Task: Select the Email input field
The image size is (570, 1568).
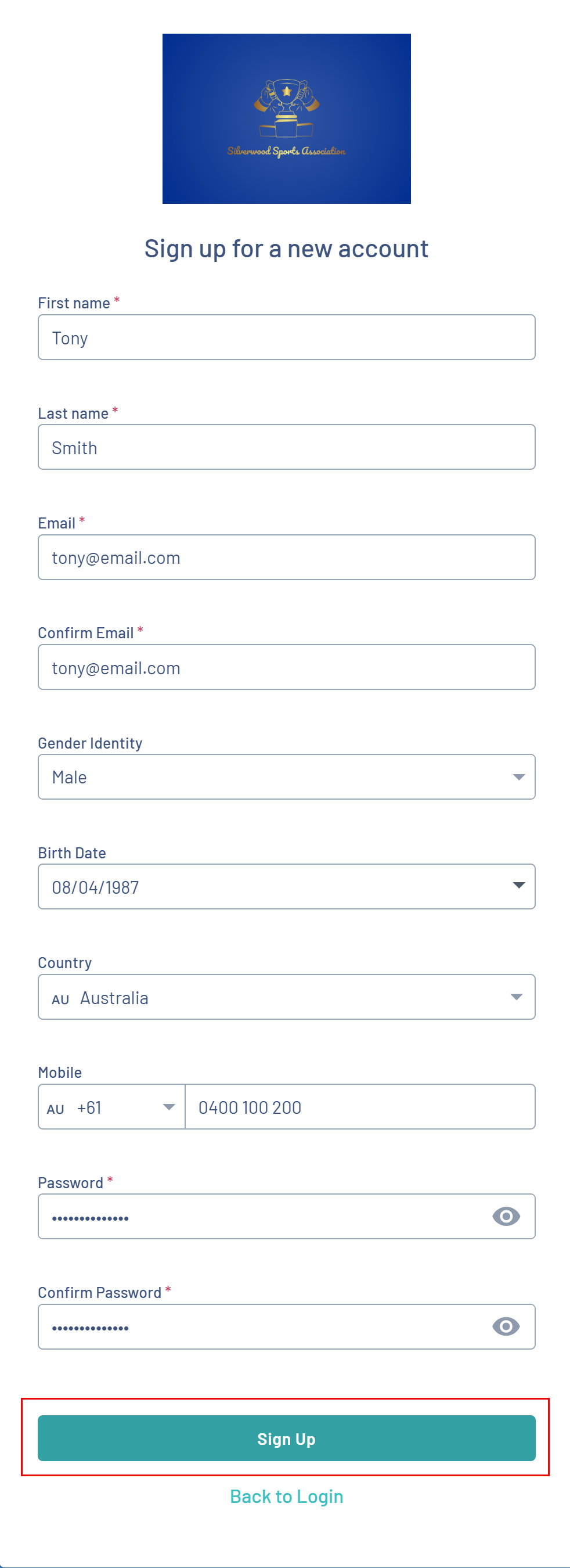Action: tap(286, 558)
